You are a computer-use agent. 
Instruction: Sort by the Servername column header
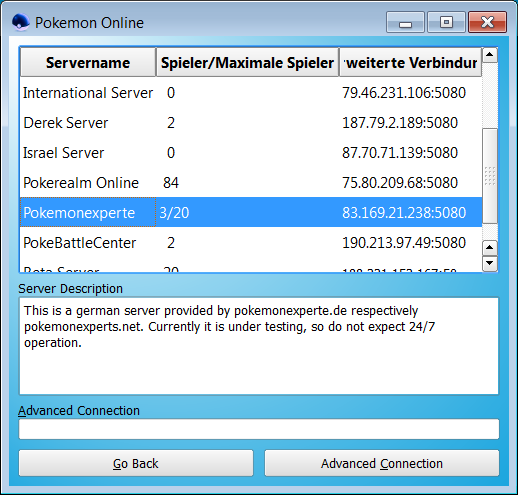tap(88, 62)
